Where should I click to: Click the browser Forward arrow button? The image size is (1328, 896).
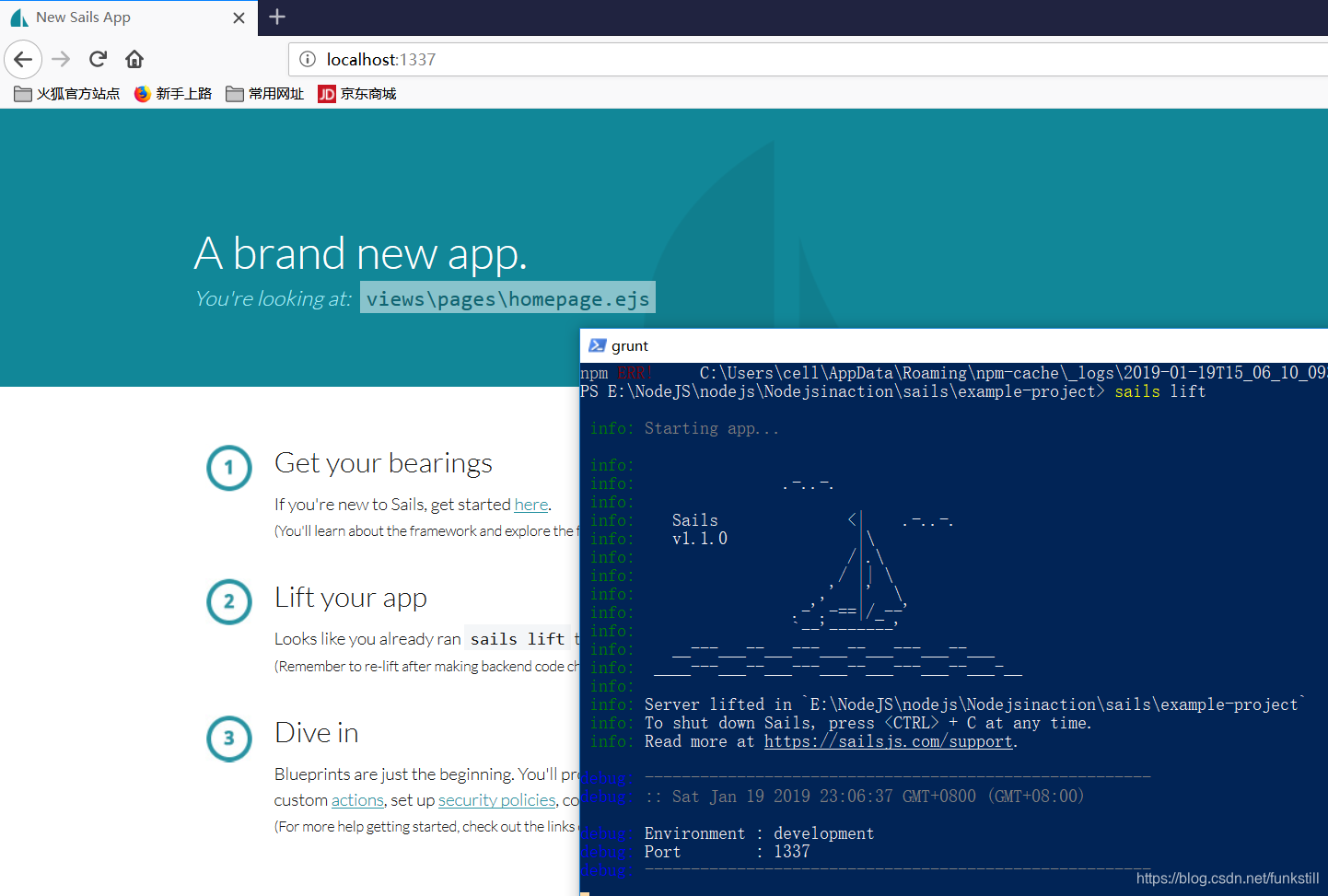(61, 60)
